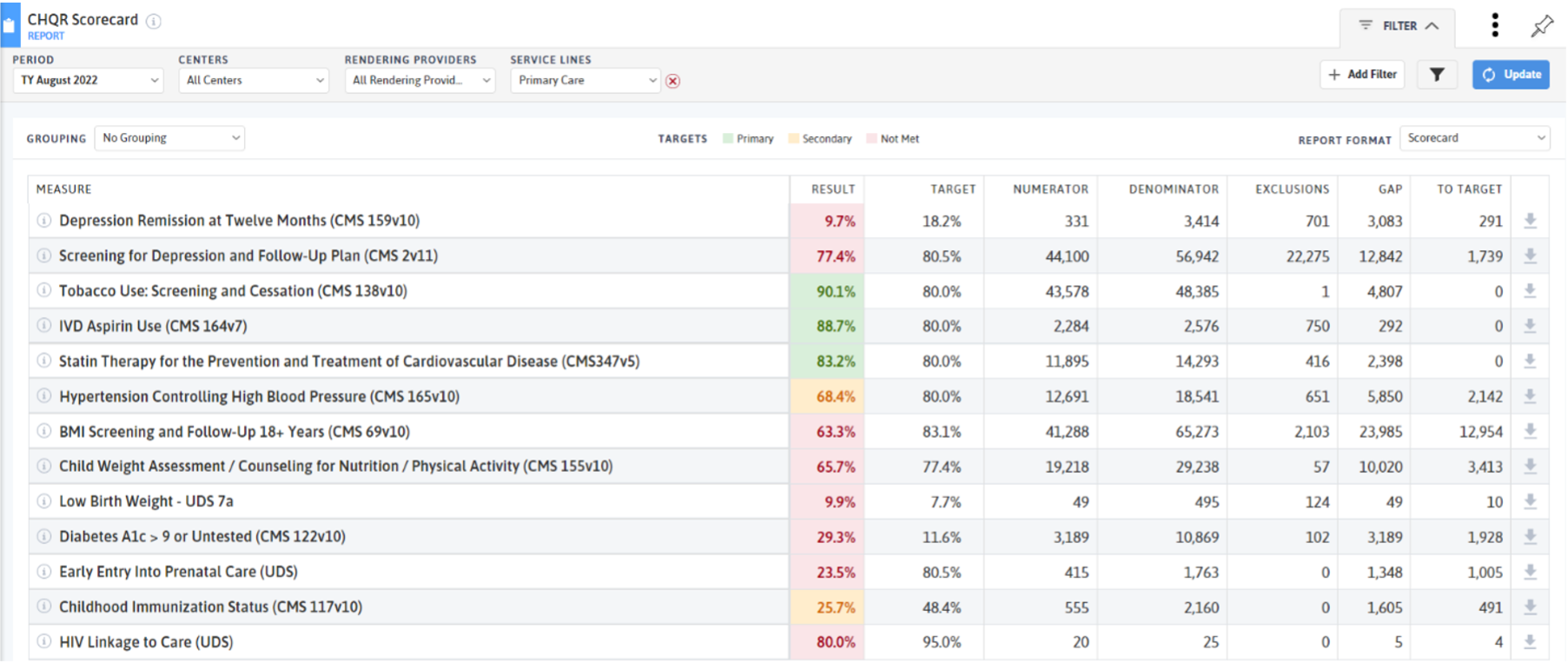Click the 90.1% result for Tobacco Use
The height and width of the screenshot is (663, 1568).
pos(836,292)
